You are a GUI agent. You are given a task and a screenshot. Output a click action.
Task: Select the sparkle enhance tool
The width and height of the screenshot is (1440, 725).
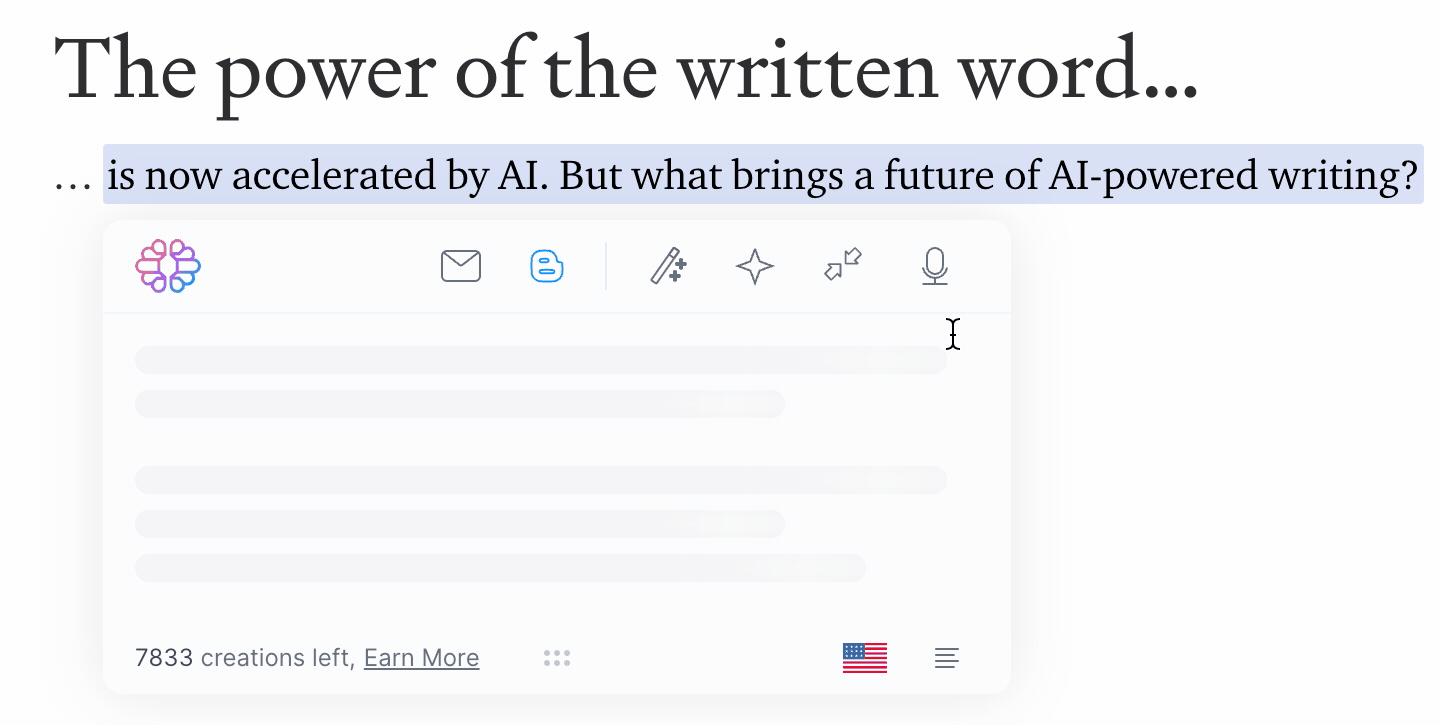tap(755, 266)
